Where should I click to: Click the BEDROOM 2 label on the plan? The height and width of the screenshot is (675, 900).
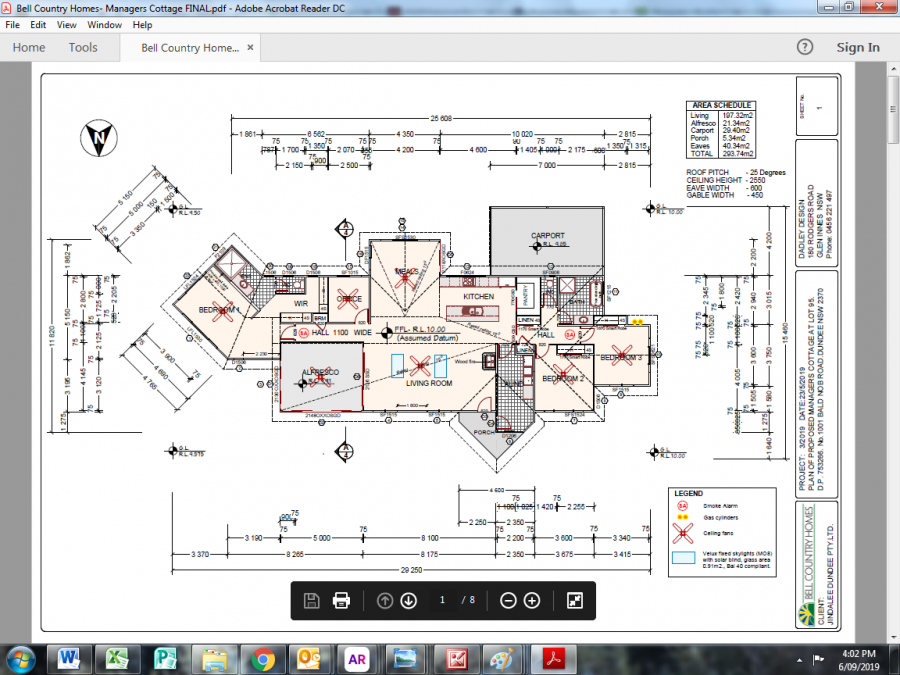tap(563, 379)
